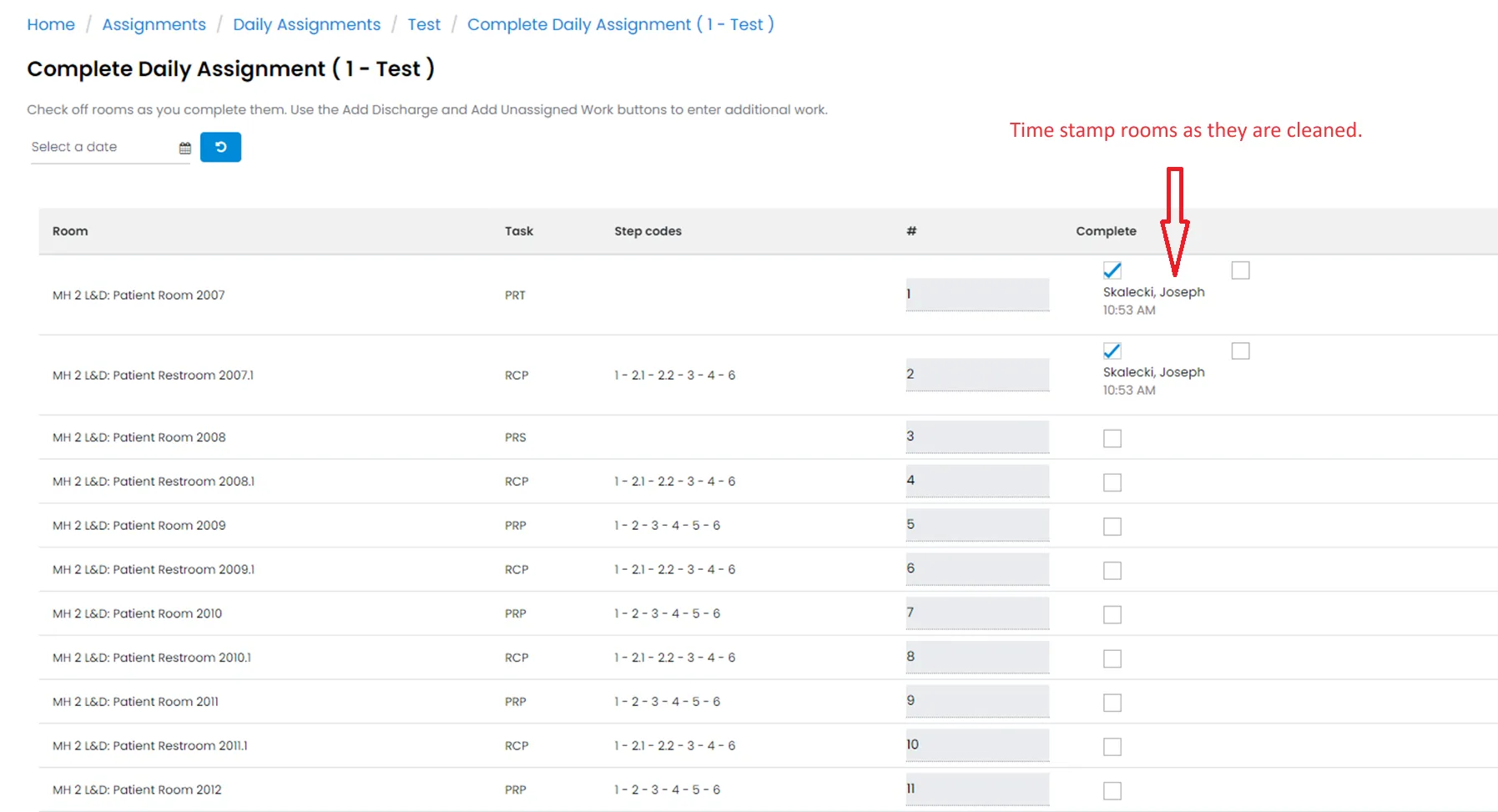
Task: Select row text MH 2 L&D: Patient Room 2008
Action: (x=139, y=437)
